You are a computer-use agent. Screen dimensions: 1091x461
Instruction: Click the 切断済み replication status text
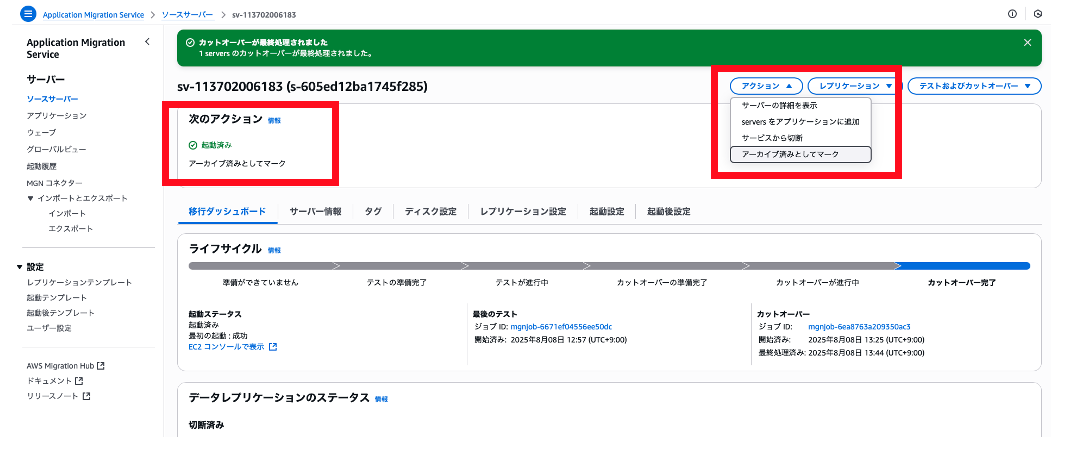(x=207, y=424)
